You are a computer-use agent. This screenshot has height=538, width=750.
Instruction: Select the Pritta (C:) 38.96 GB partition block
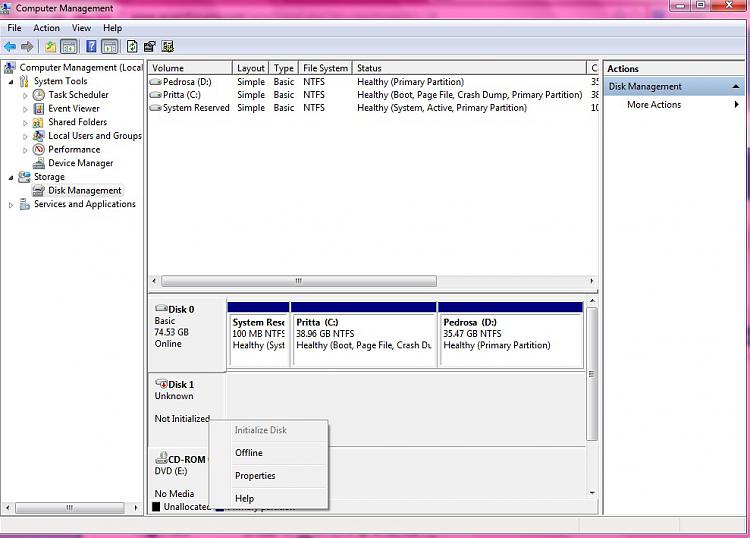[364, 335]
